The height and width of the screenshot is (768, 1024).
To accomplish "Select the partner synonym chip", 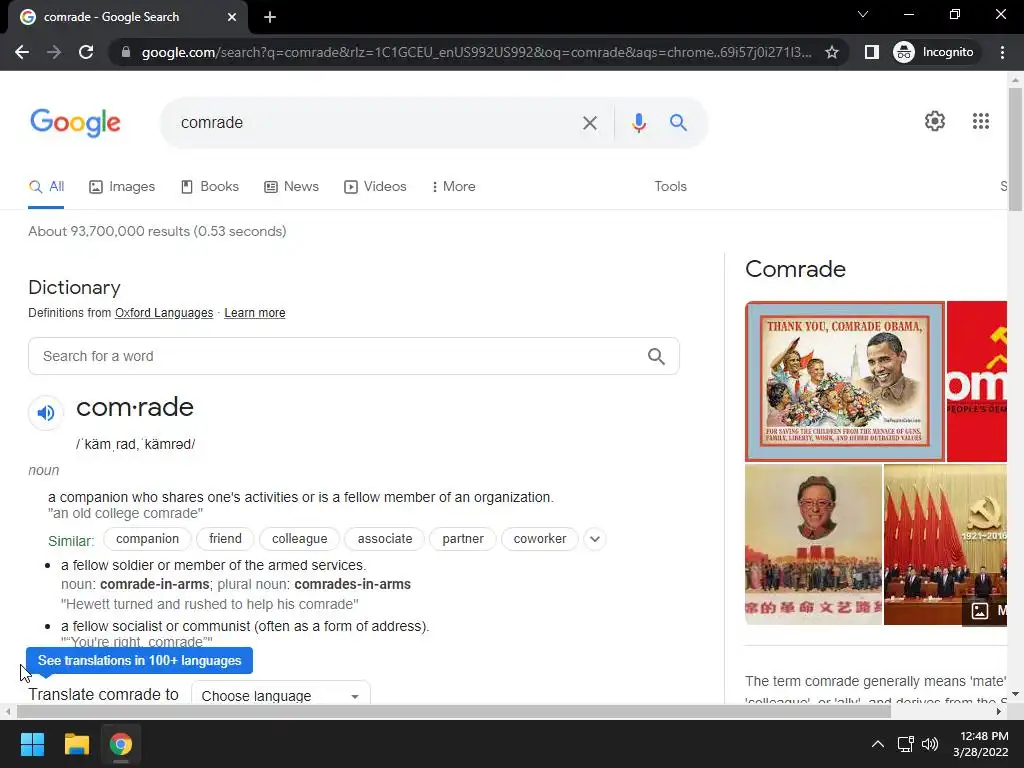I will click(463, 539).
